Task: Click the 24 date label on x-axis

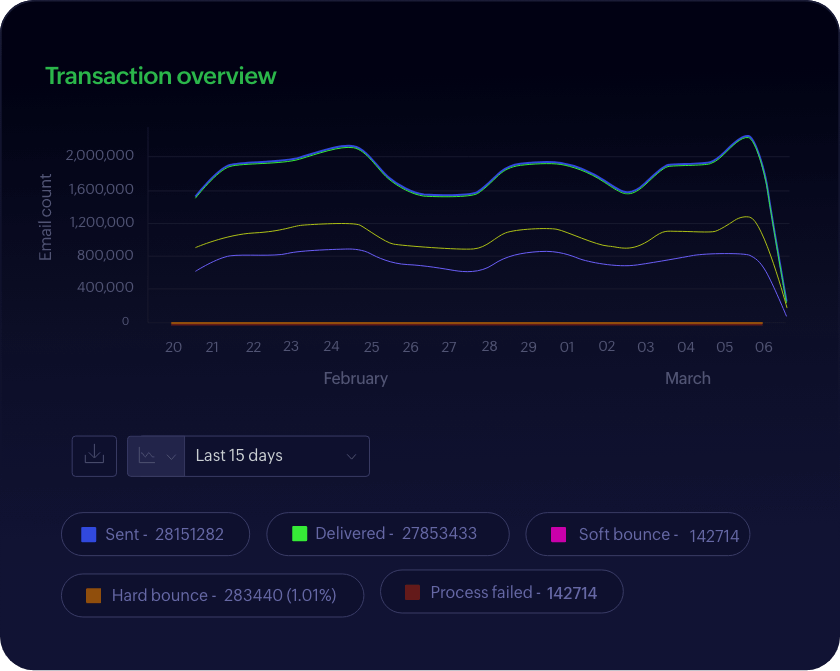Action: (331, 347)
